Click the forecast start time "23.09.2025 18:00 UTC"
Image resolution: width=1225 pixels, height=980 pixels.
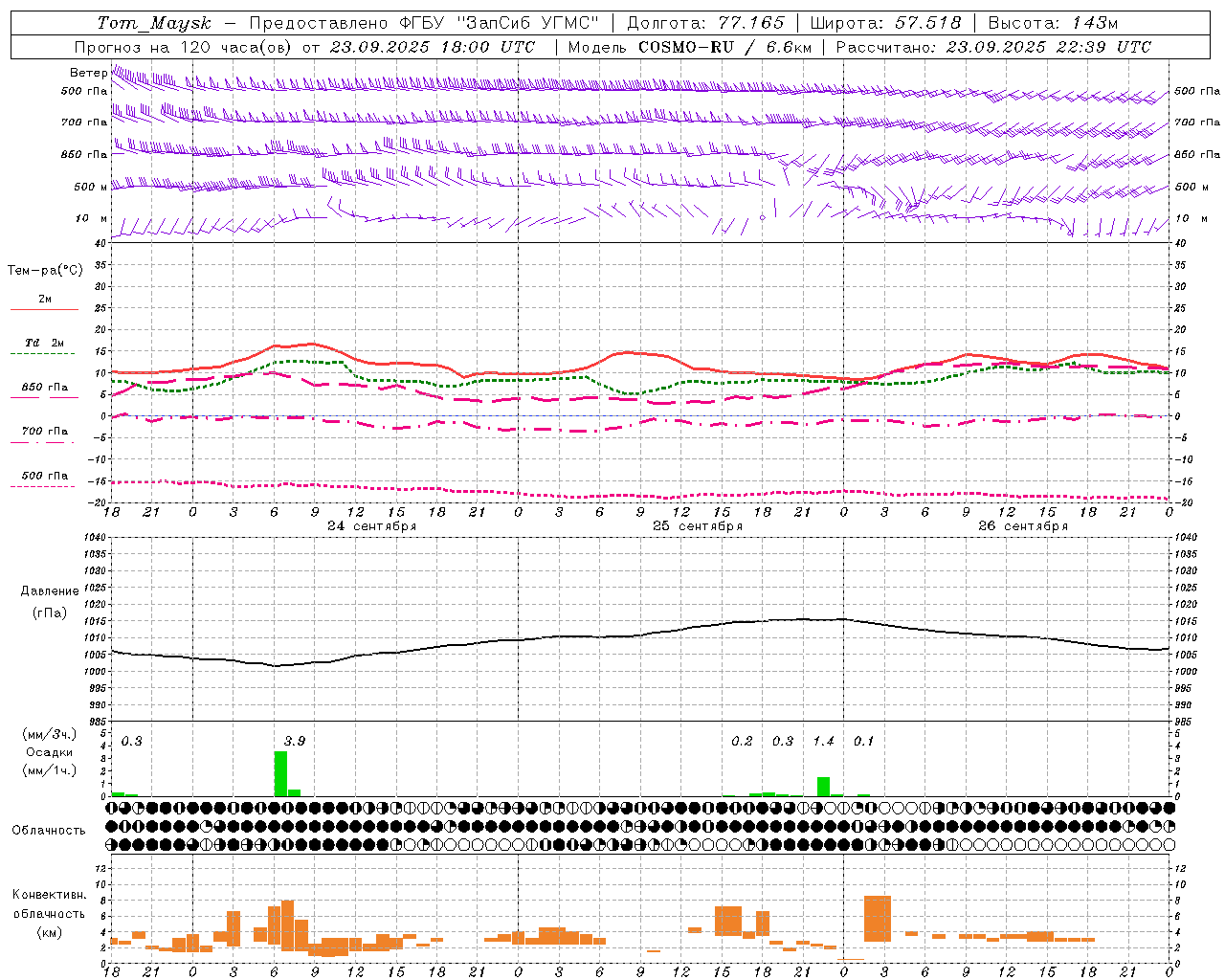[x=434, y=47]
